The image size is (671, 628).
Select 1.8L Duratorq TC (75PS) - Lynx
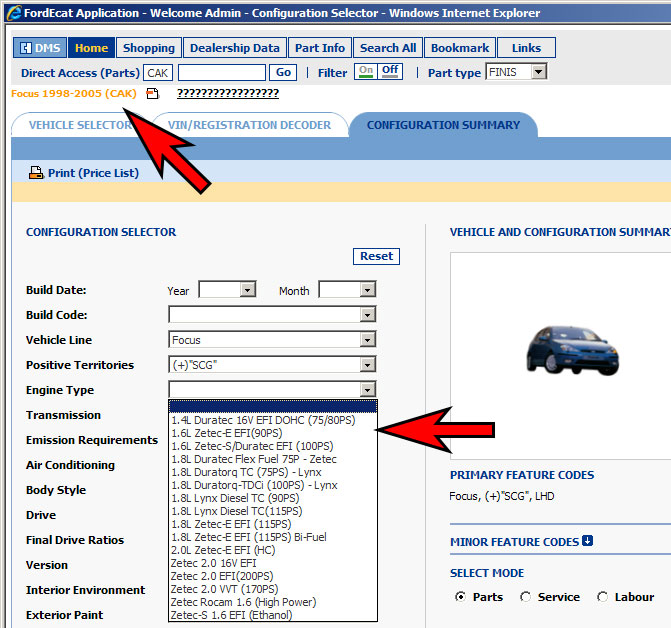click(x=273, y=472)
